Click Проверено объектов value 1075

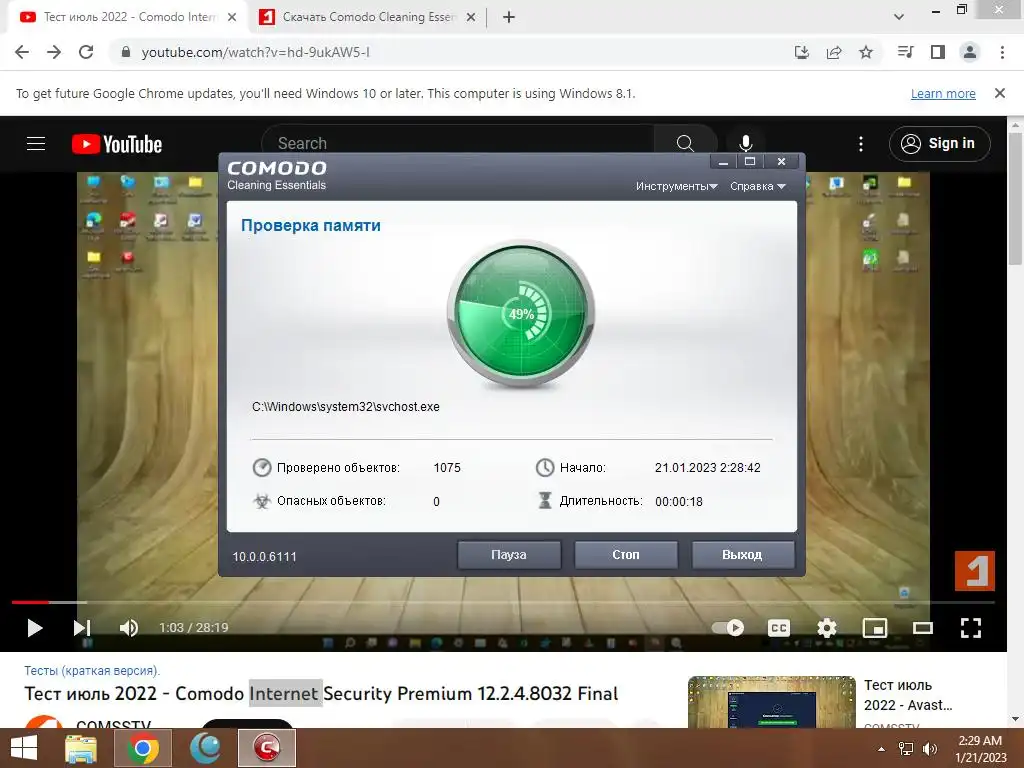tap(447, 468)
